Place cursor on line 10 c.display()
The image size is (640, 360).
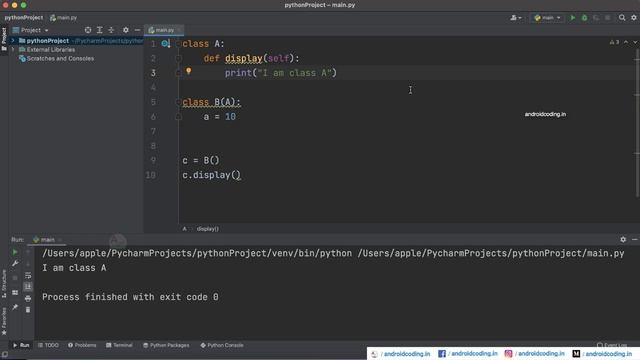[x=211, y=175]
